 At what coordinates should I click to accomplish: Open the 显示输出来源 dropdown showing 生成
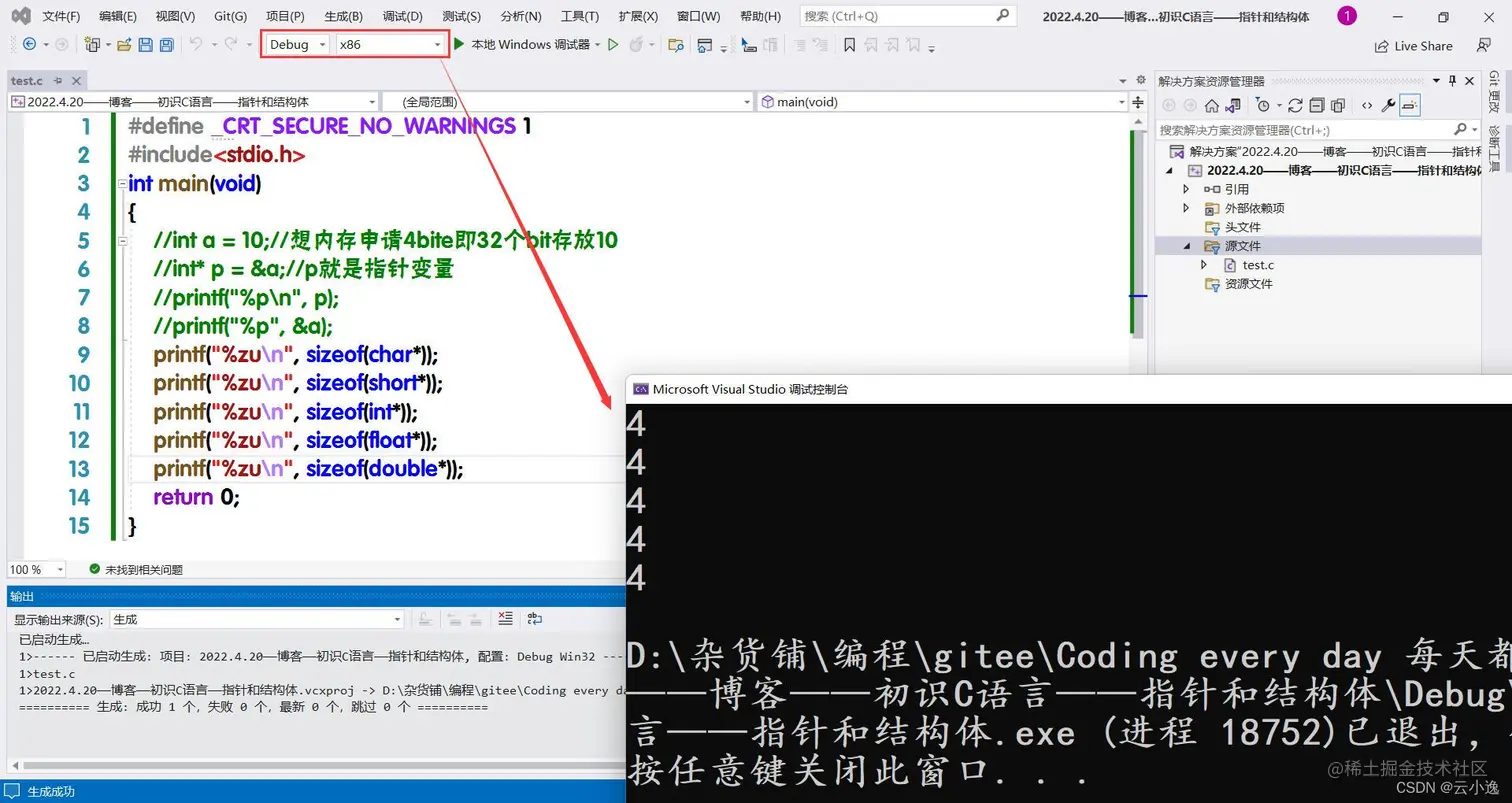coord(257,619)
